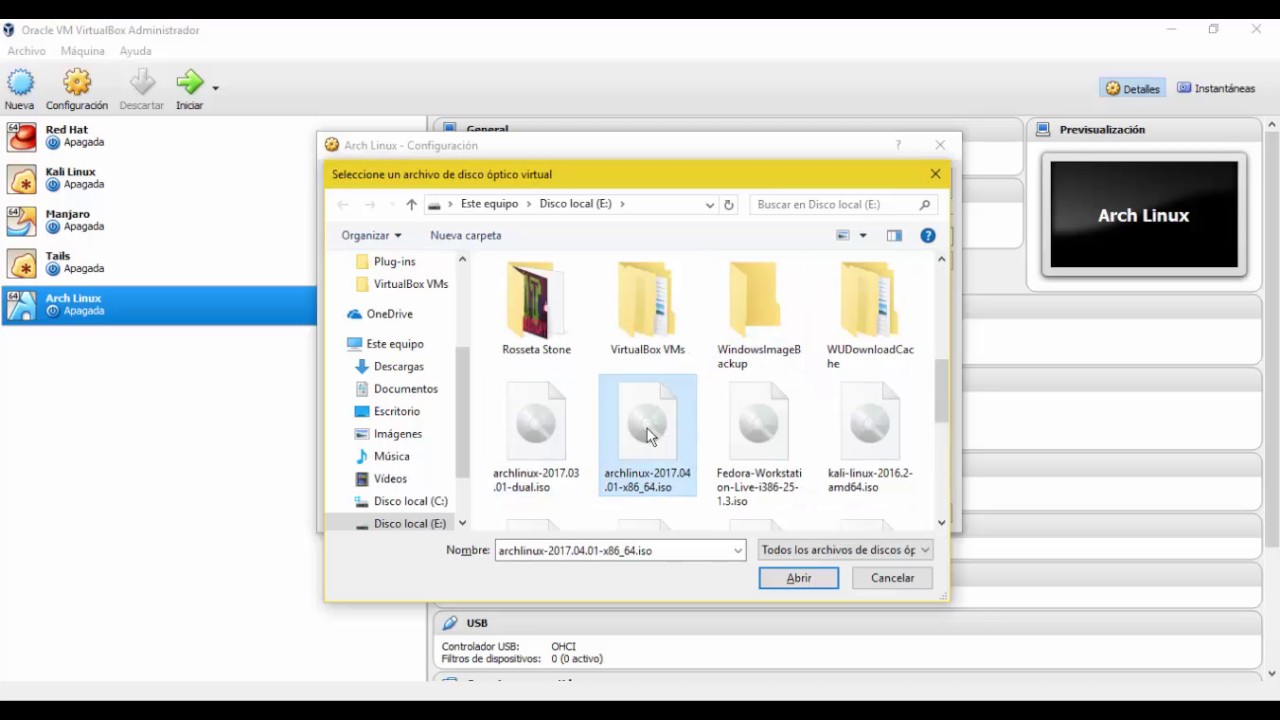Select archlinux-2017.04.01-x86_64.iso file
Image resolution: width=1280 pixels, height=720 pixels.
[647, 435]
